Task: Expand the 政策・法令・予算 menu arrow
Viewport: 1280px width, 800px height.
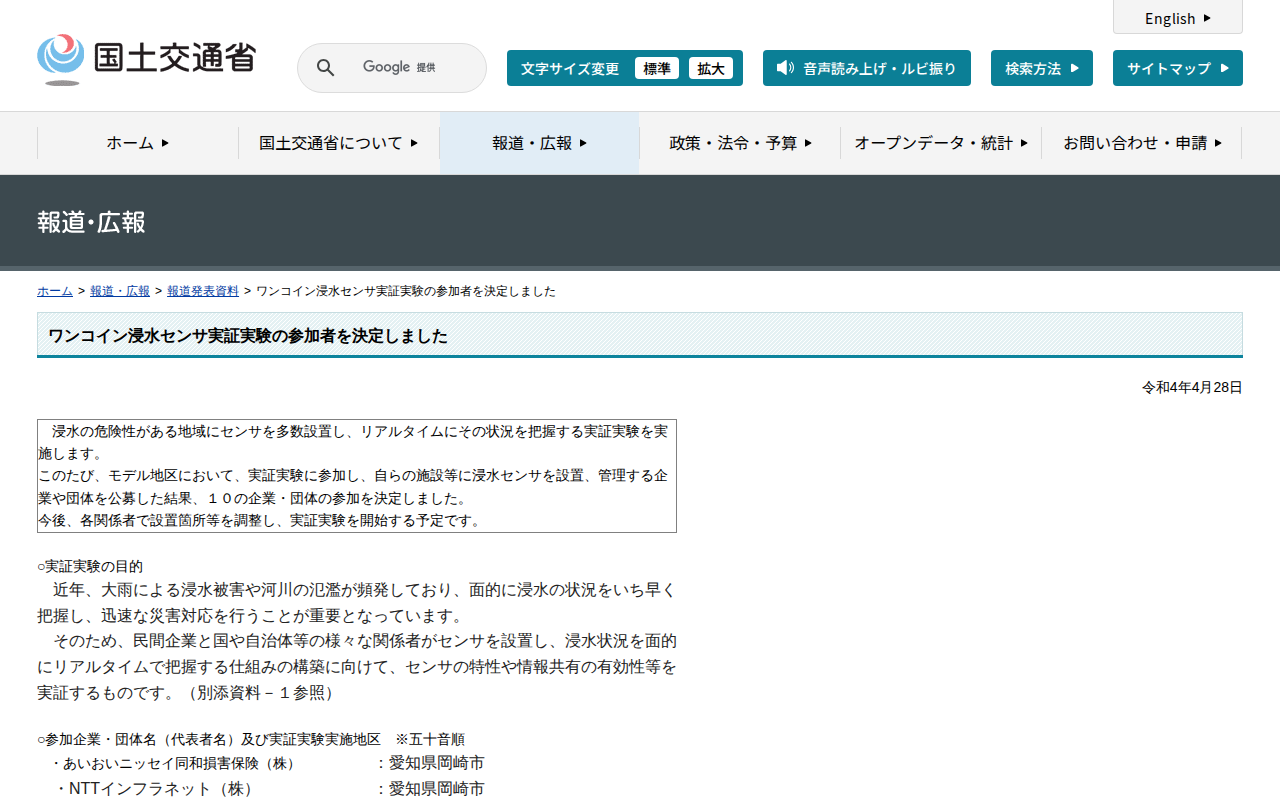Action: [x=808, y=143]
